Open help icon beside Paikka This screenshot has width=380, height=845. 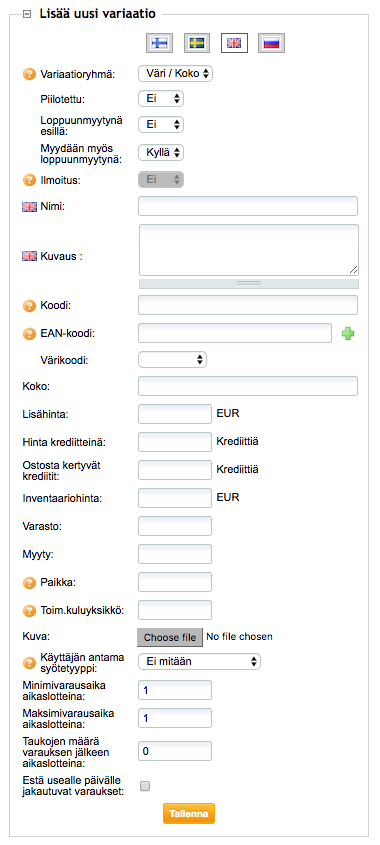click(x=29, y=583)
